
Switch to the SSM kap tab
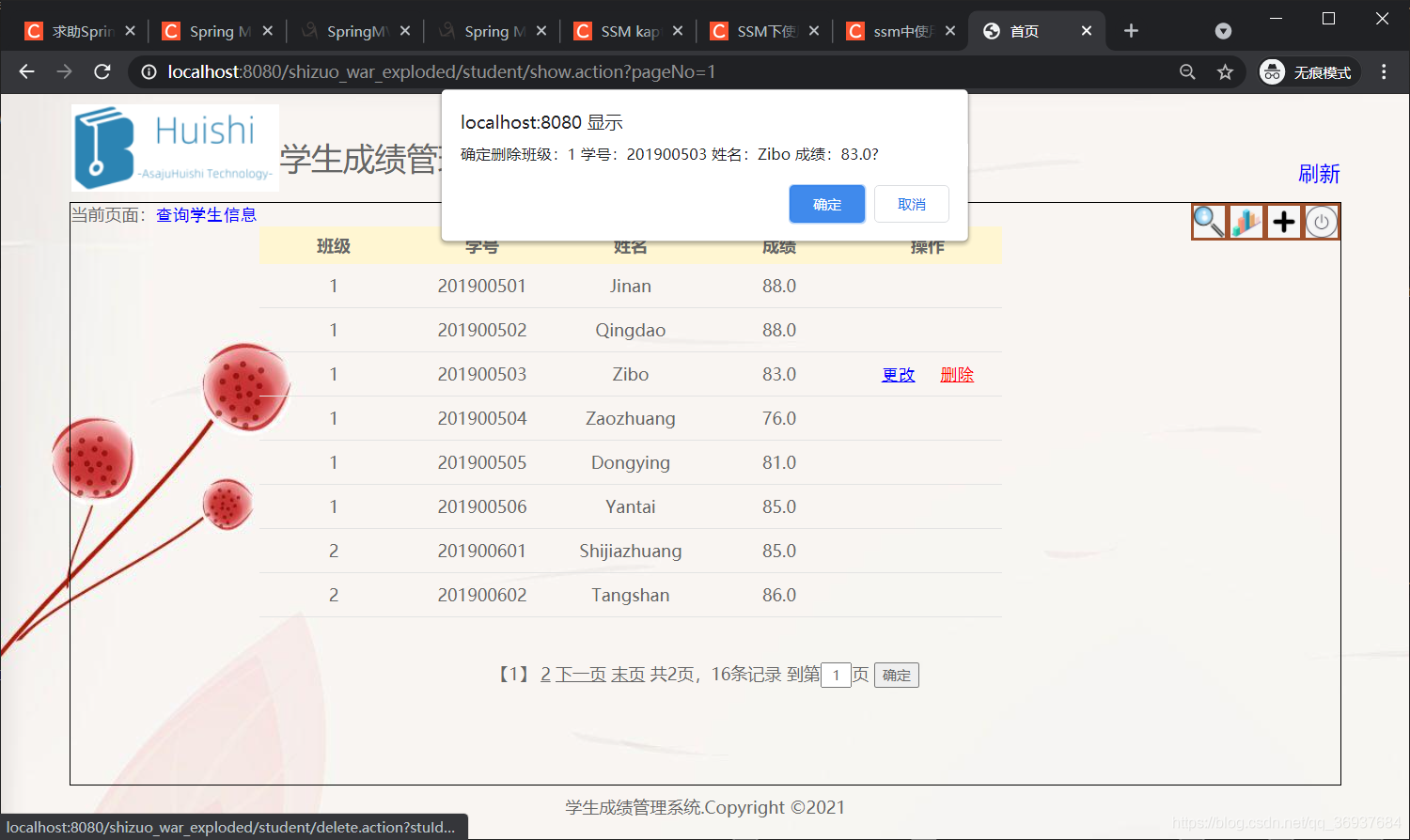point(628,31)
